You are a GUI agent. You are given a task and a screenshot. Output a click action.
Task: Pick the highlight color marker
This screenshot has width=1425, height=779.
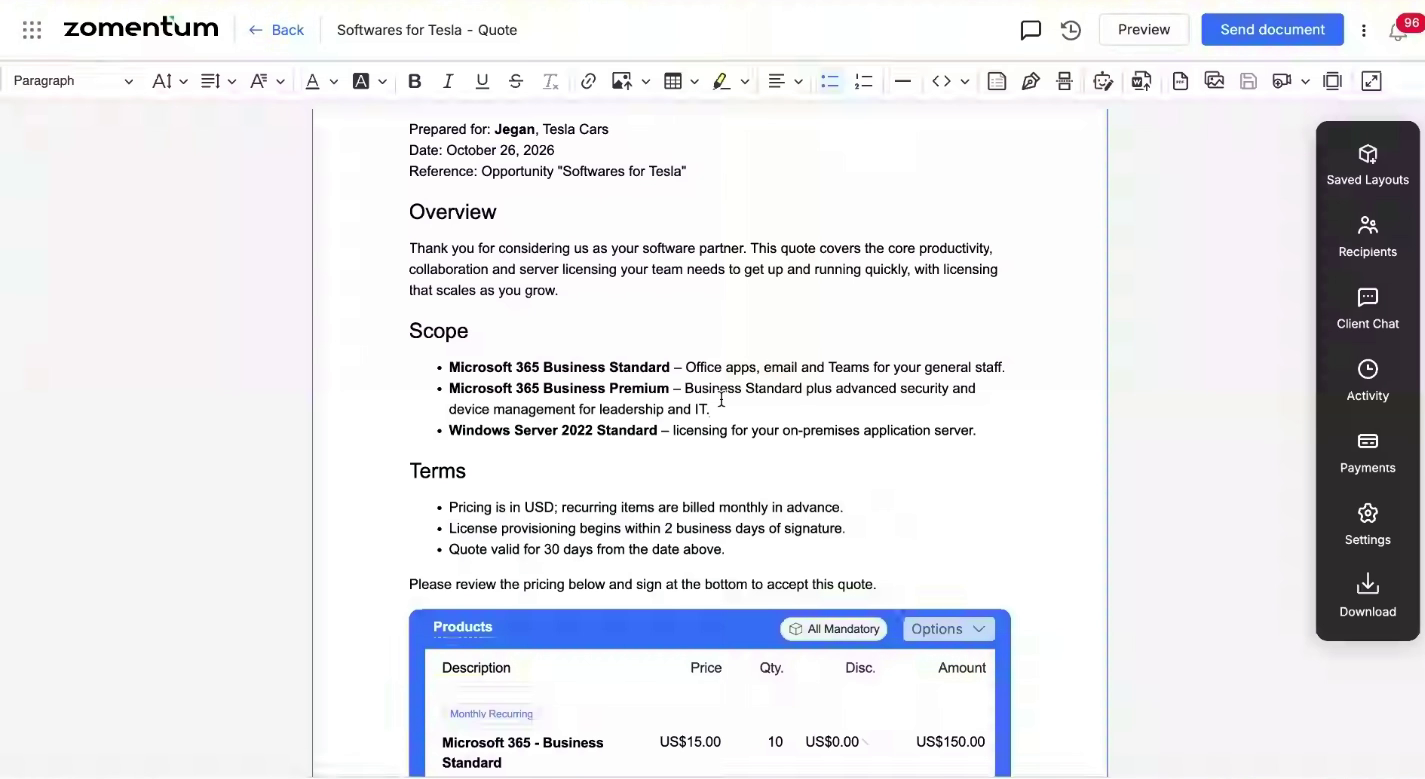[721, 81]
